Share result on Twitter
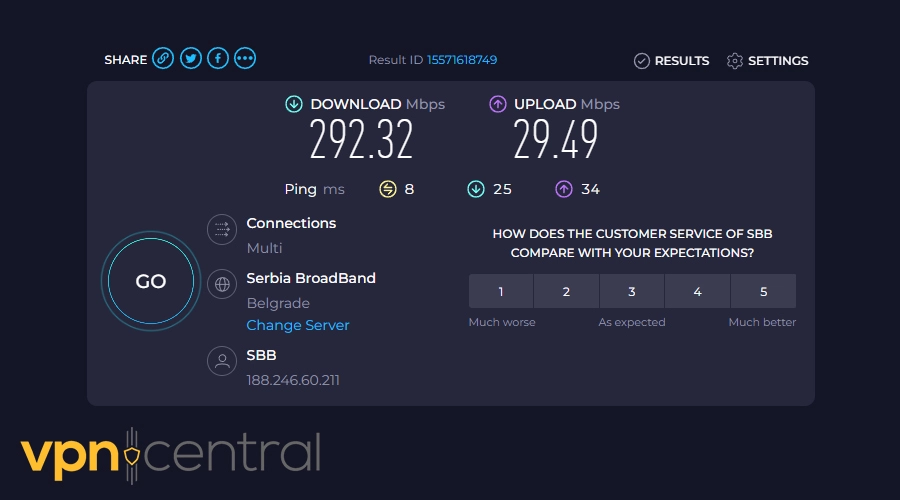Viewport: 900px width, 500px height. 191,59
